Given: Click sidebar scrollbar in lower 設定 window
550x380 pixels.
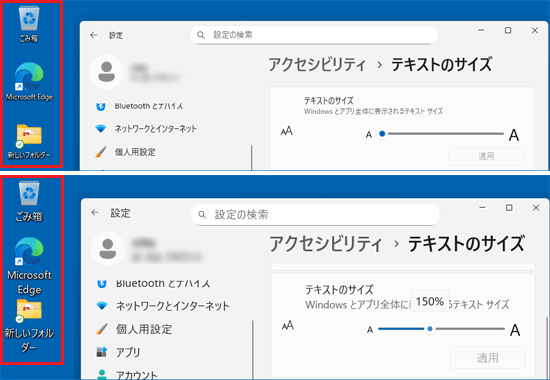Looking at the screenshot, I should point(253,349).
